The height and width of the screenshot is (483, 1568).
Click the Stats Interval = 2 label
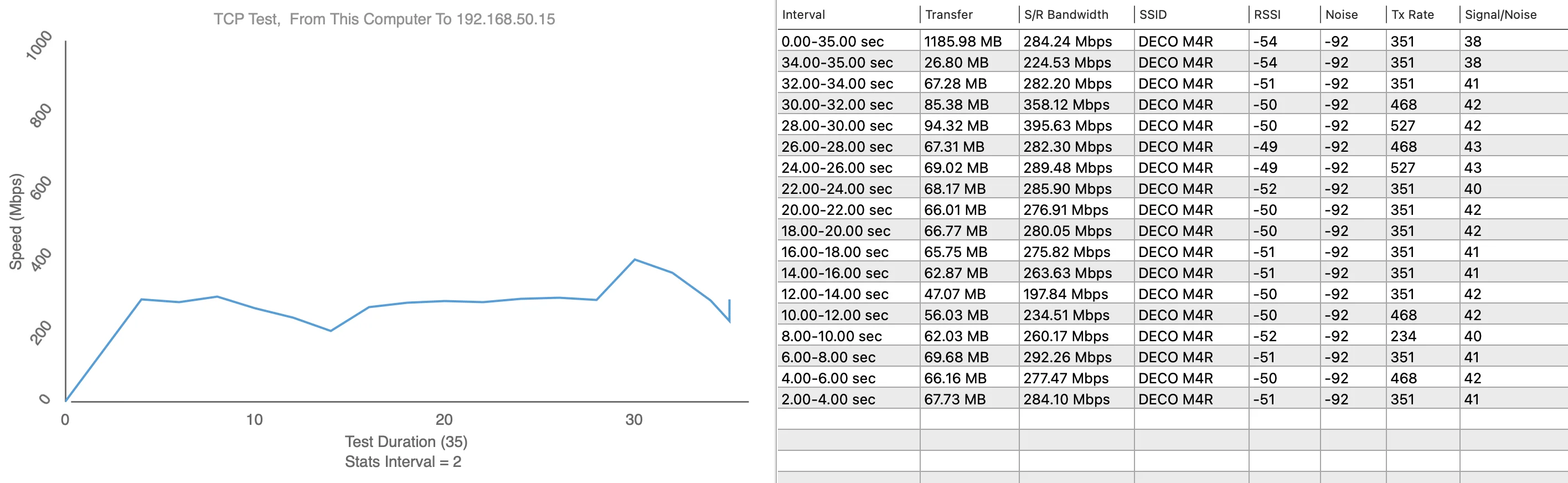[x=403, y=462]
